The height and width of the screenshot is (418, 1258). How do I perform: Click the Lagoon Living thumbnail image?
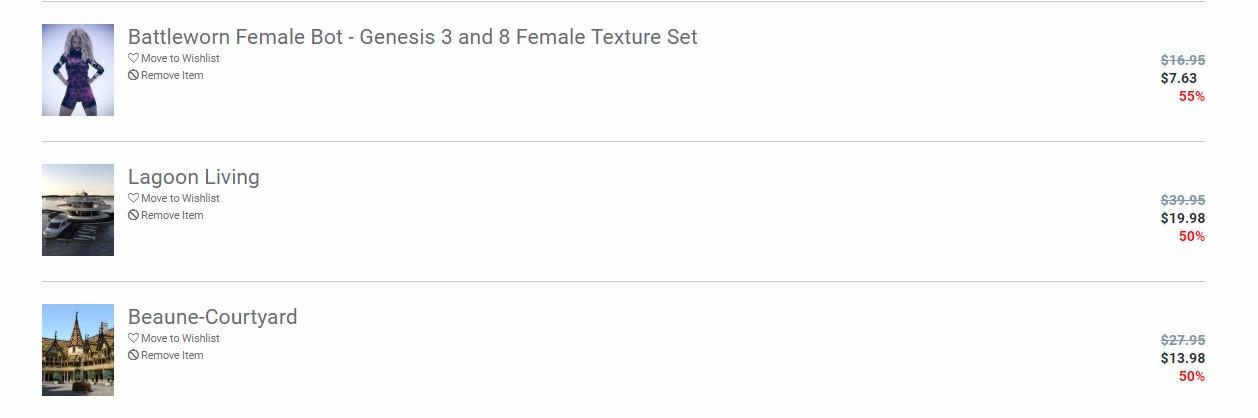click(x=78, y=210)
